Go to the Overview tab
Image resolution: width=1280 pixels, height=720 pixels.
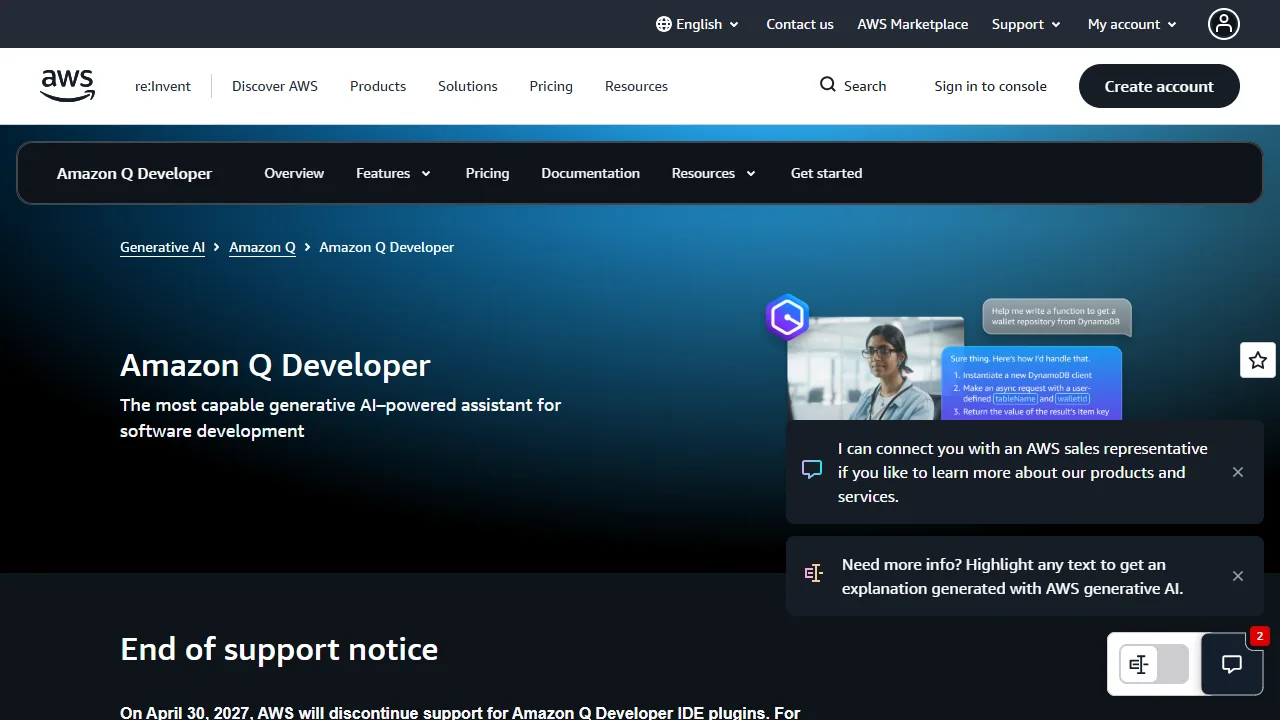pos(294,173)
